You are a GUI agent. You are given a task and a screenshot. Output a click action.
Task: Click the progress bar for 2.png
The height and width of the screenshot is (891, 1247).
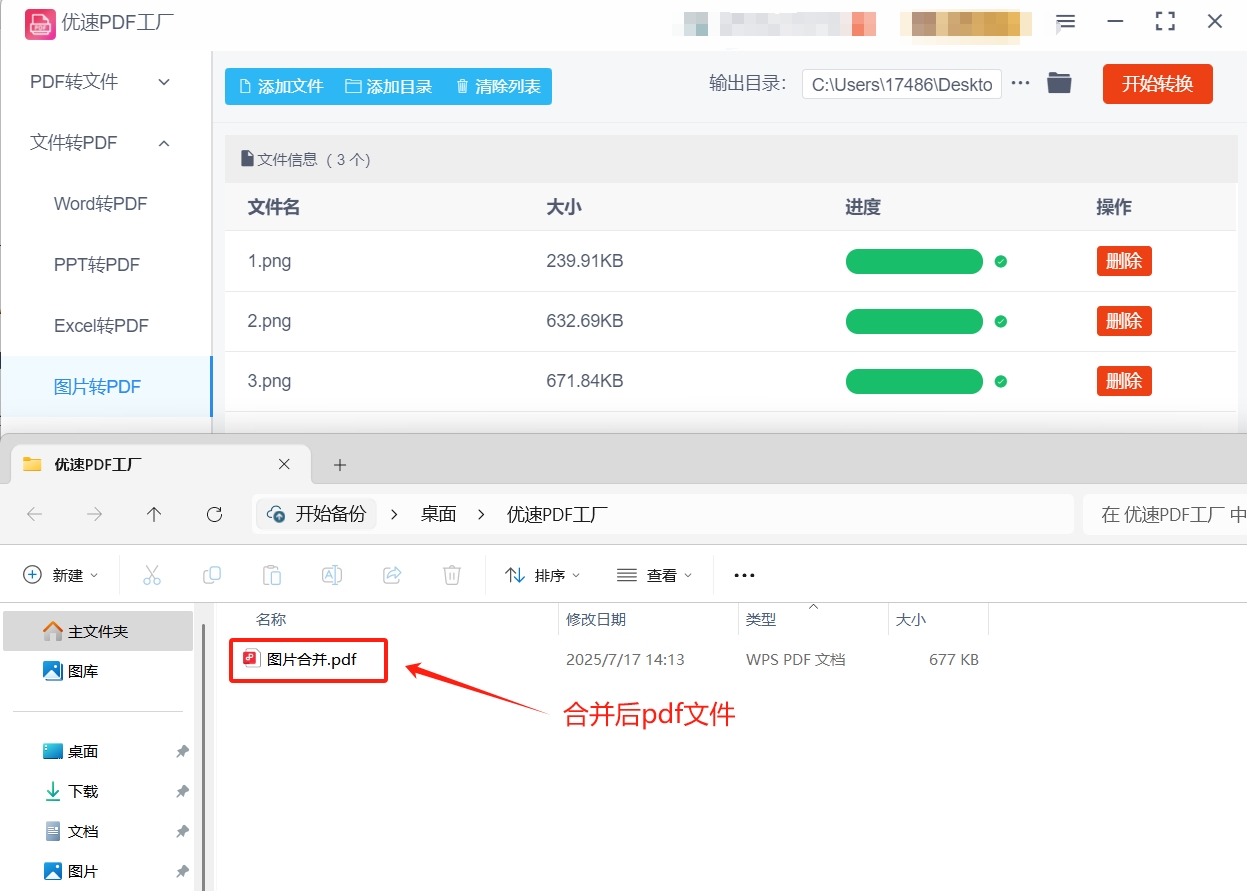tap(913, 321)
